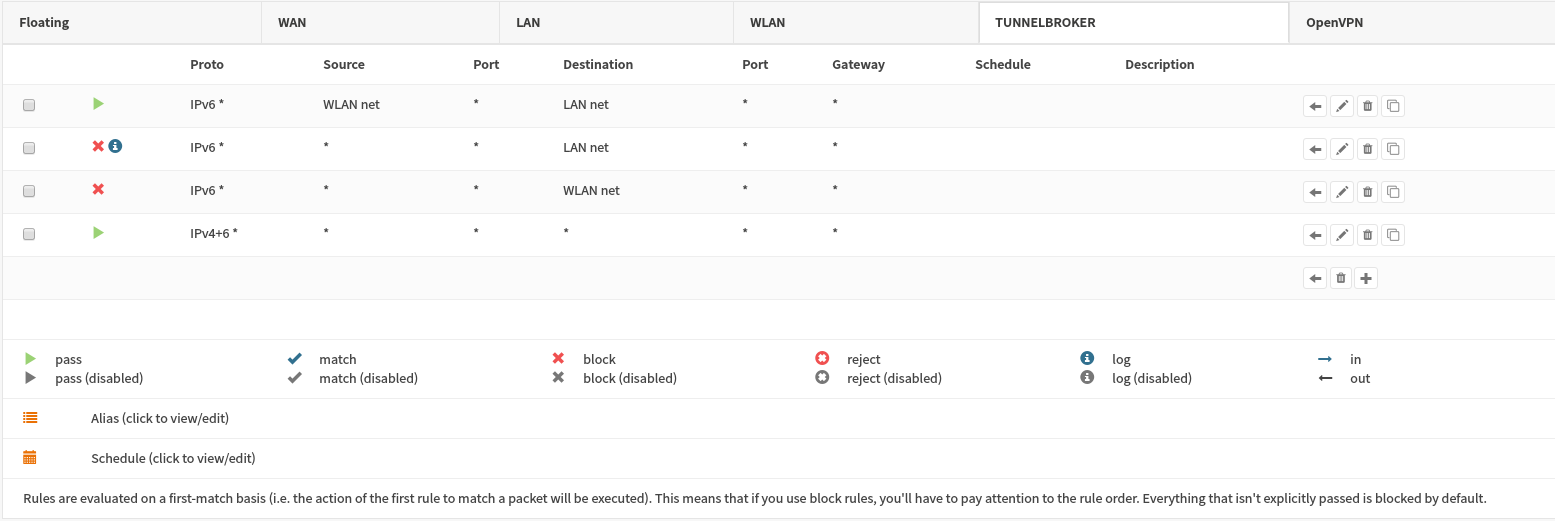Check the box next to the IPv4+6 rule

click(29, 234)
